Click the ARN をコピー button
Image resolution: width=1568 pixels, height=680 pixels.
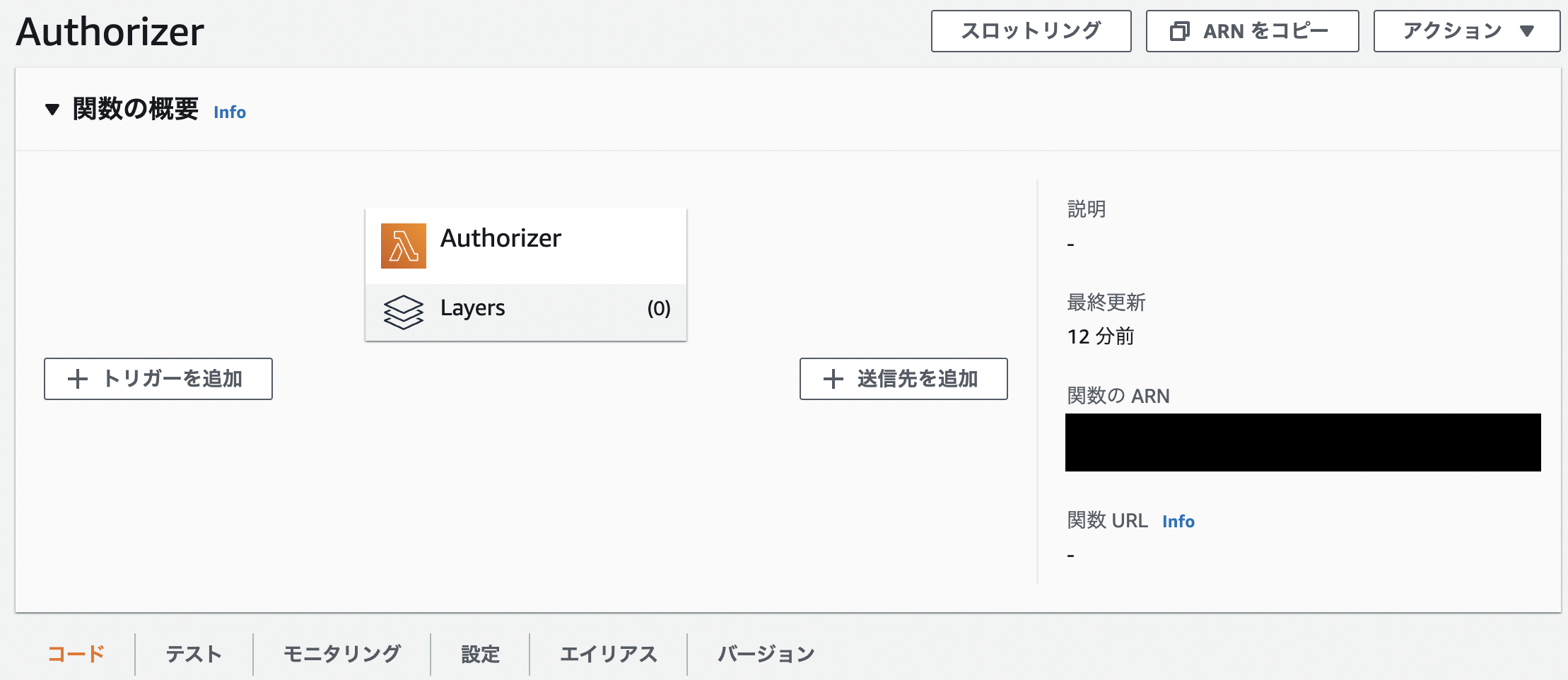tap(1251, 30)
